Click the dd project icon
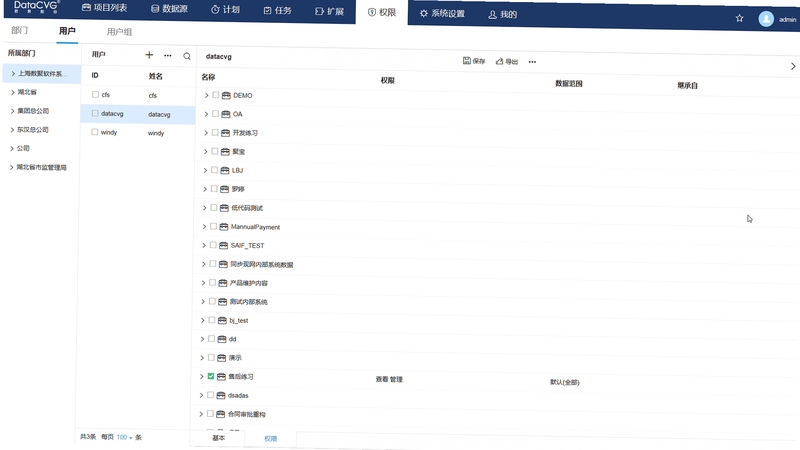The width and height of the screenshot is (800, 450). (221, 339)
